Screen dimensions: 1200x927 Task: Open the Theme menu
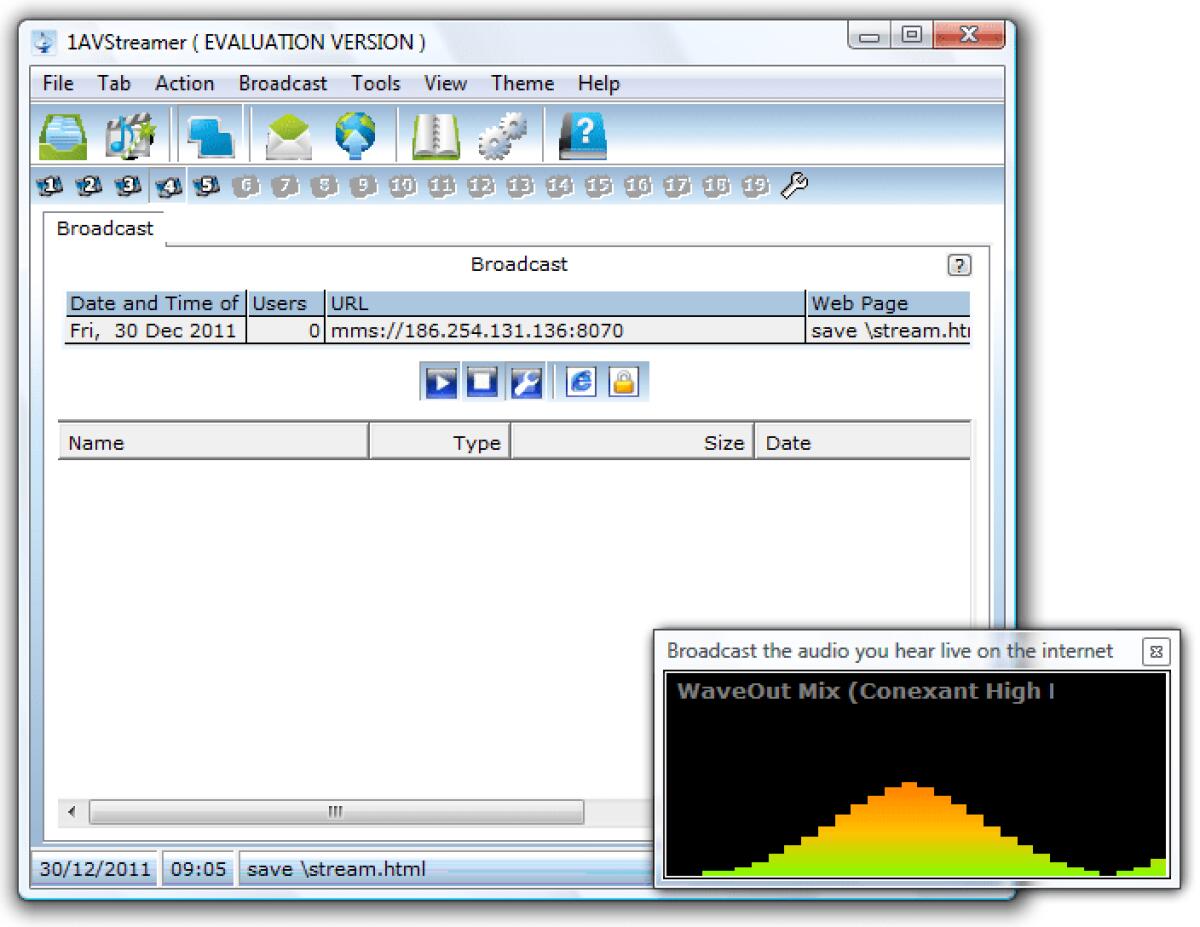point(521,83)
